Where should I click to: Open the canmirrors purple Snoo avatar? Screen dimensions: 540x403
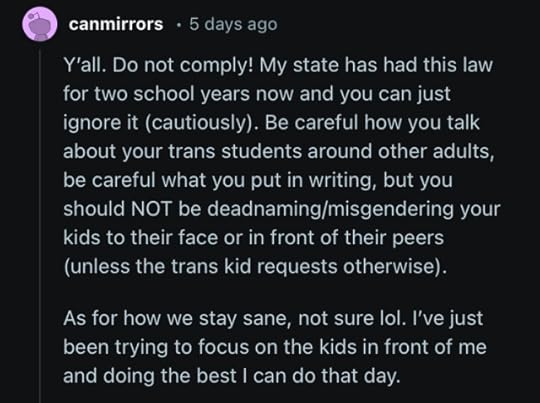40,24
